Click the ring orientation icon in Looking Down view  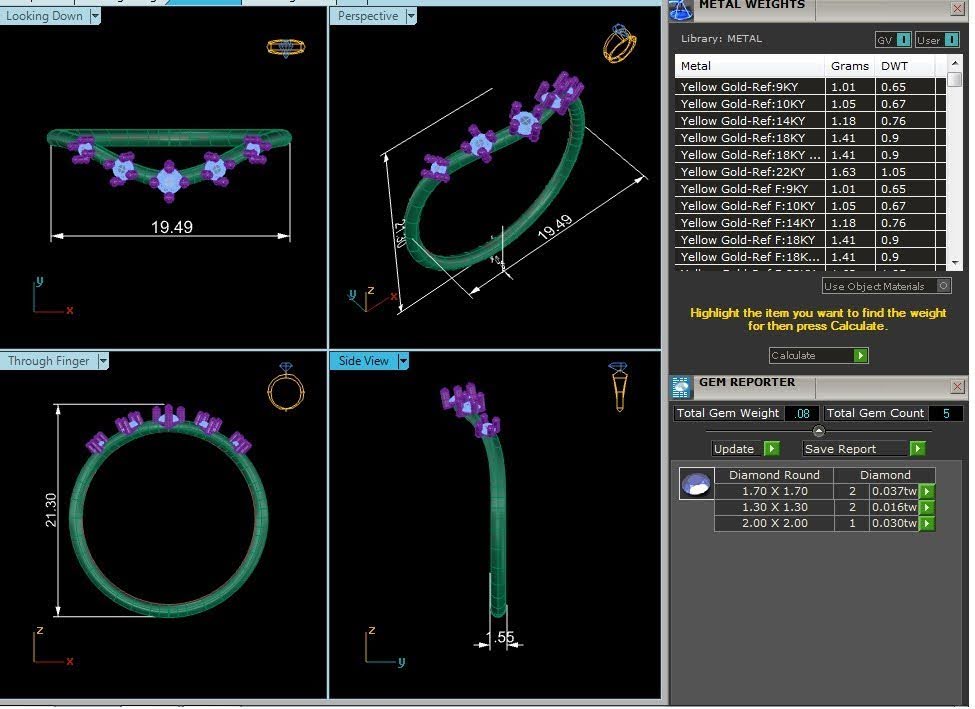pyautogui.click(x=286, y=47)
